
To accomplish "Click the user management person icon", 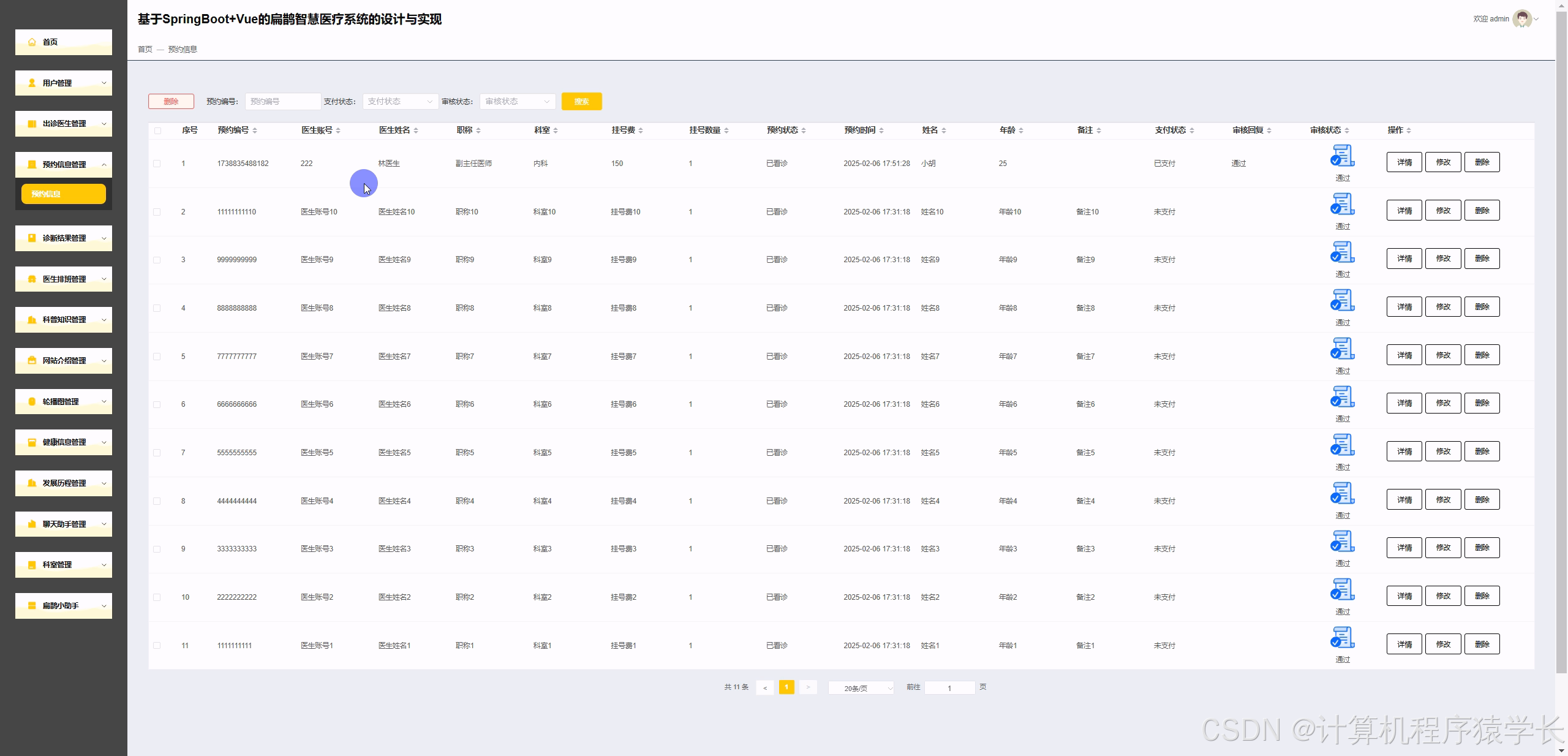I will [32, 83].
